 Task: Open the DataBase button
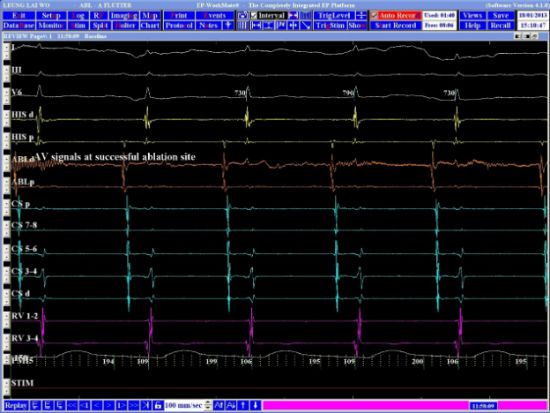19,26
